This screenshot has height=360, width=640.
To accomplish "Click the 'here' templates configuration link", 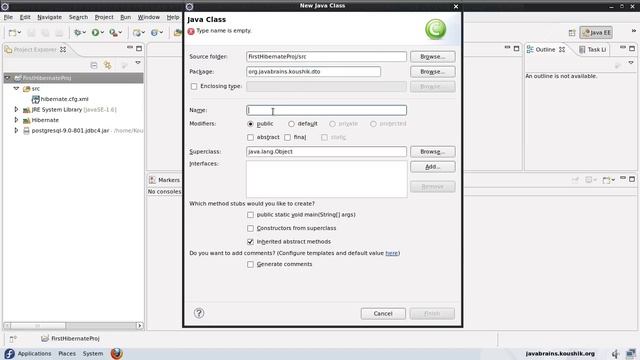I will 391,253.
